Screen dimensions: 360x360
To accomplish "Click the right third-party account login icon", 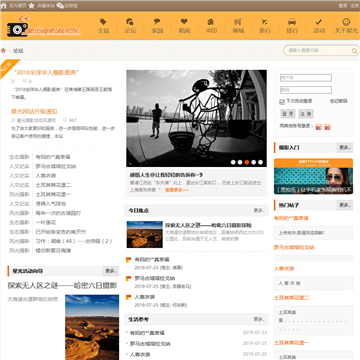I will pos(328,127).
